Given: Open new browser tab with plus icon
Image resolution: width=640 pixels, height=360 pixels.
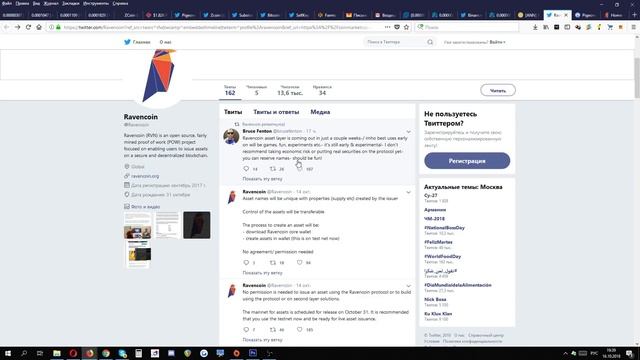Looking at the screenshot, I should (634, 15).
